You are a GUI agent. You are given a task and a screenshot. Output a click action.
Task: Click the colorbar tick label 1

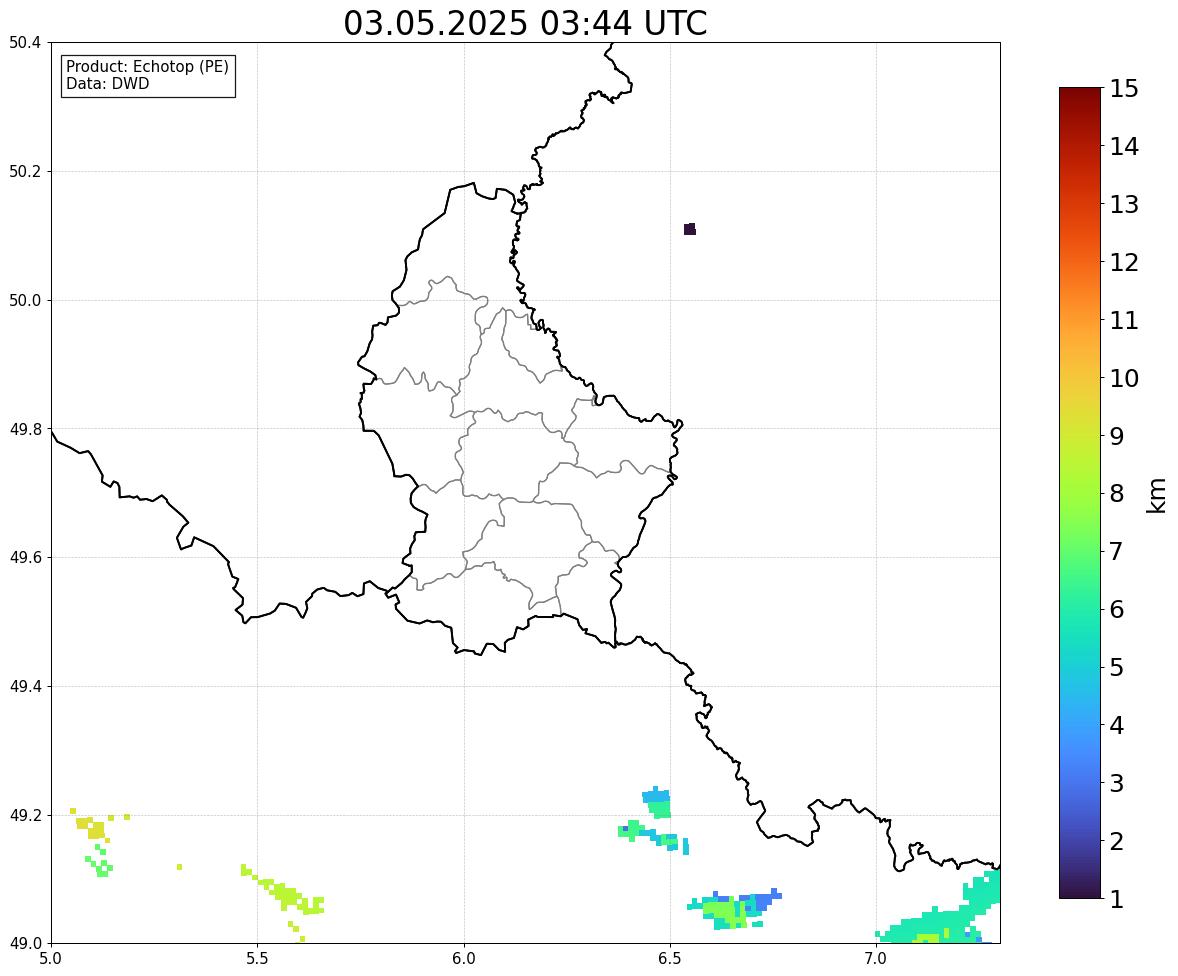[1117, 899]
